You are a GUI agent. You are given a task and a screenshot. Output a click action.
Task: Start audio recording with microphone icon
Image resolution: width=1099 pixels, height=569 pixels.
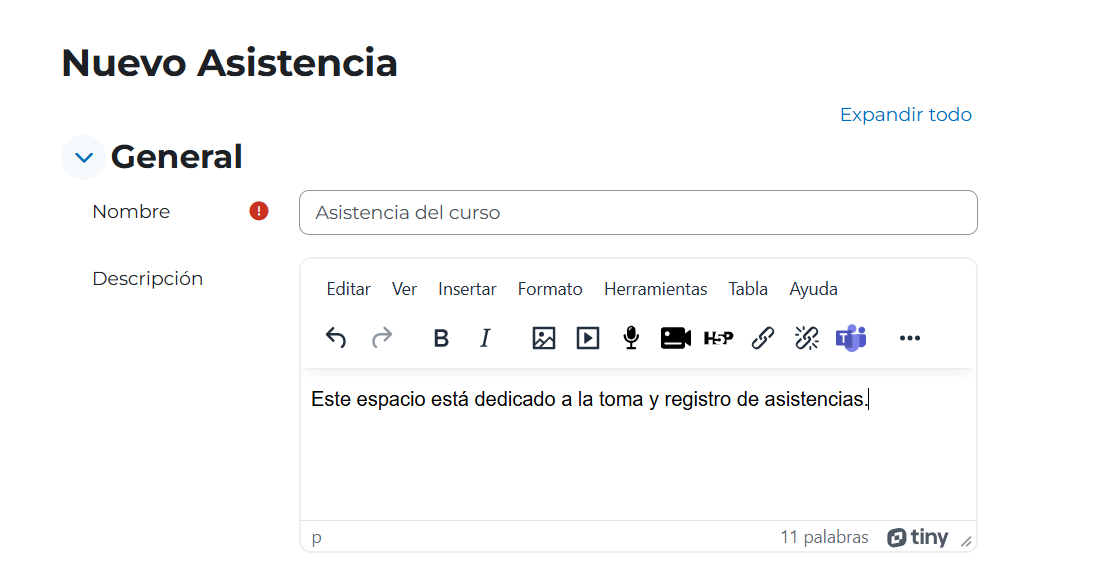click(x=632, y=338)
